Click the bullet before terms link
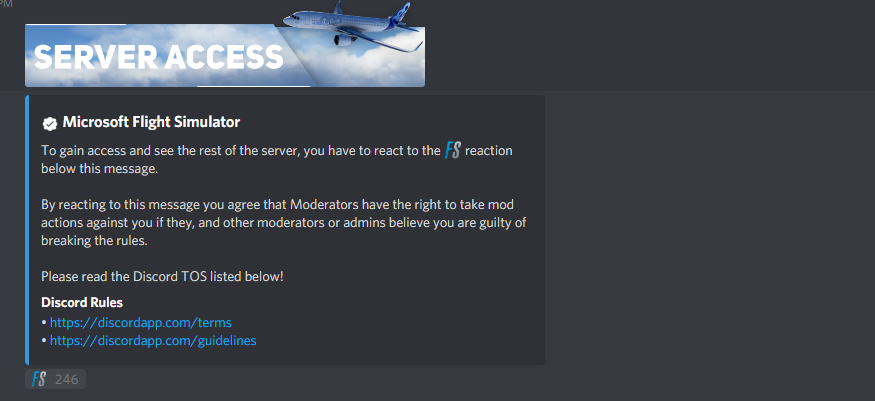The width and height of the screenshot is (875, 401). (x=44, y=323)
